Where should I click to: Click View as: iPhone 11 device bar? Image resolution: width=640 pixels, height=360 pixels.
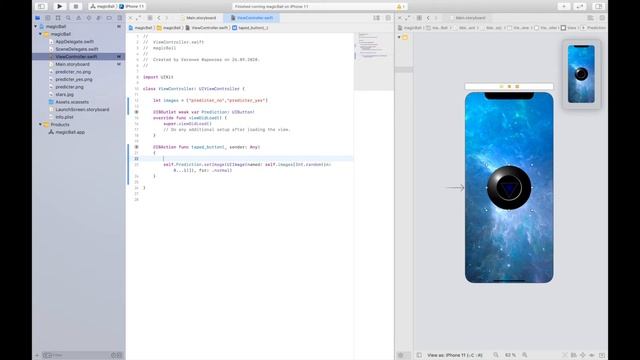pos(455,355)
